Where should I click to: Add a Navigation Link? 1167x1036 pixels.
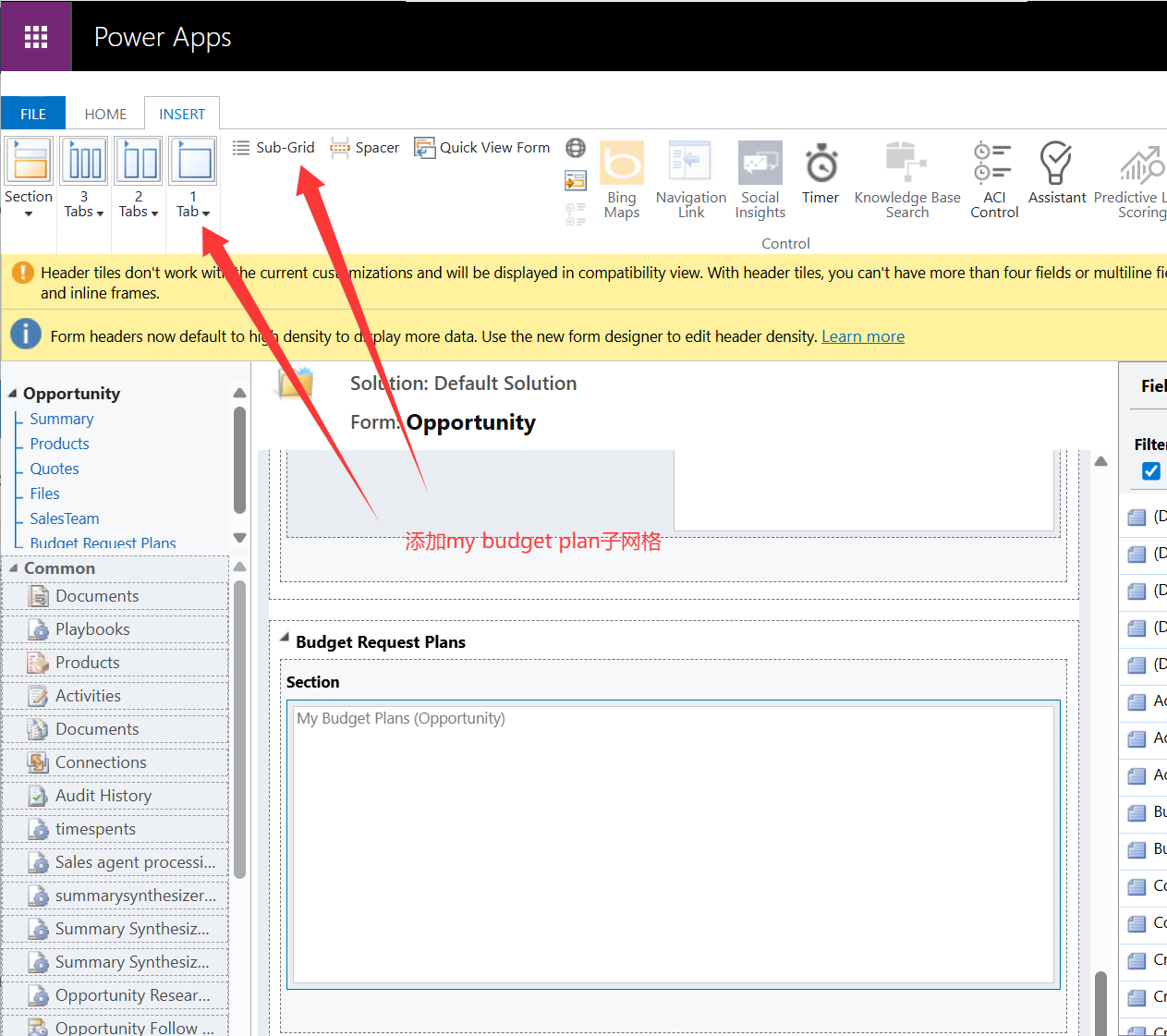coord(691,180)
